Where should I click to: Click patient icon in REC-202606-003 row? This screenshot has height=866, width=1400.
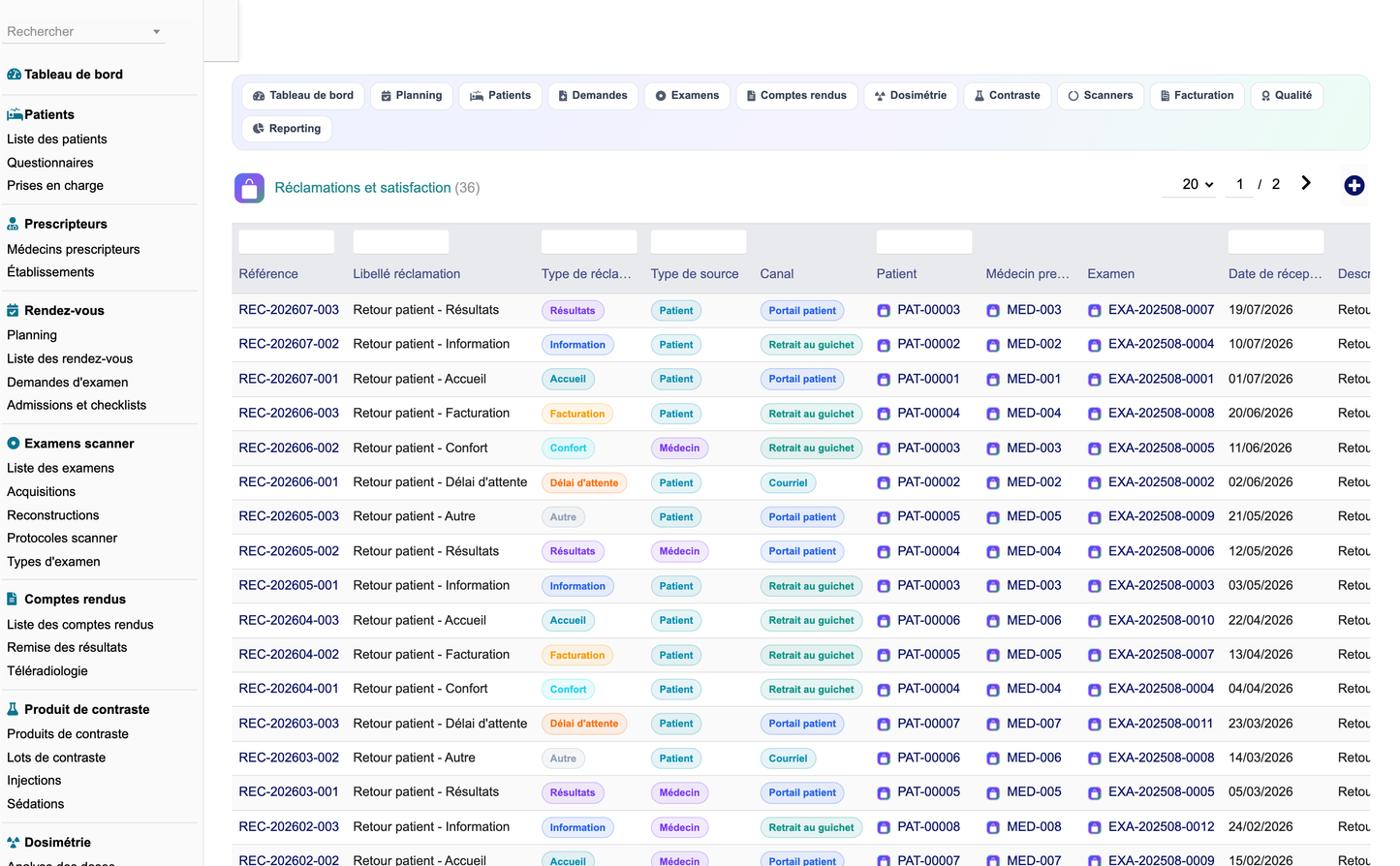[x=884, y=414]
